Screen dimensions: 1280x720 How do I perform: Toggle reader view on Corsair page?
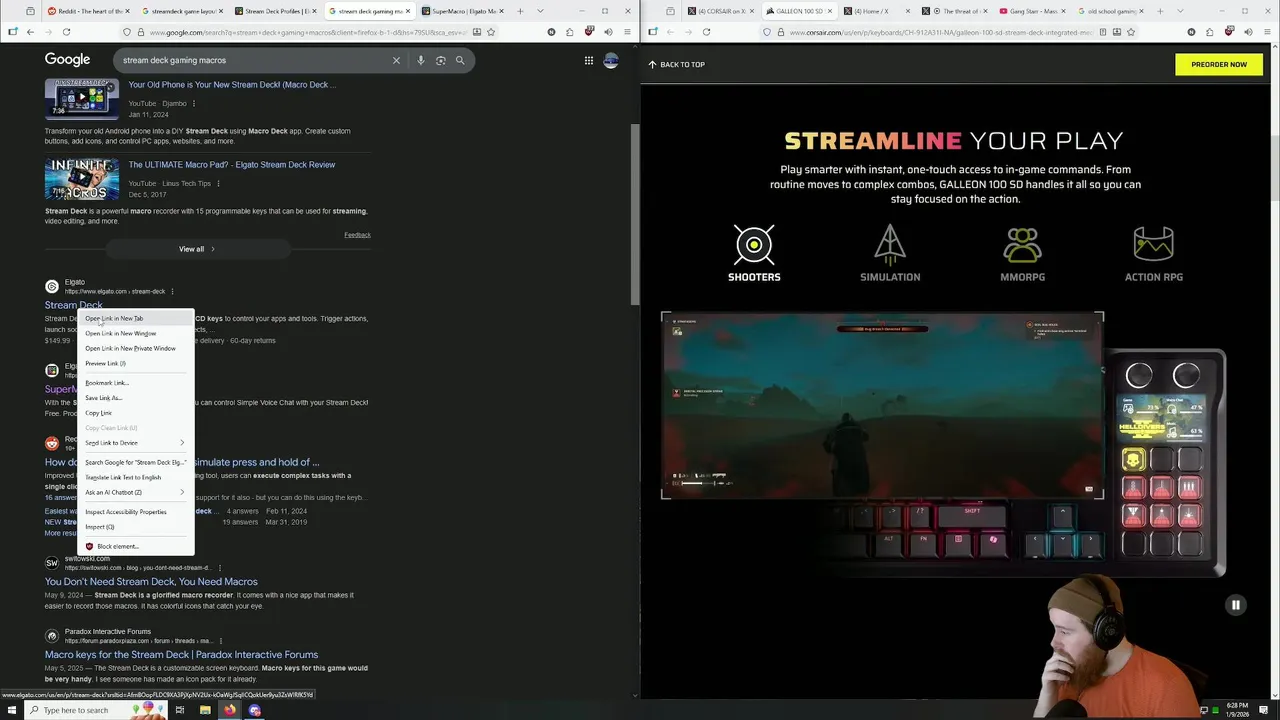[x=1103, y=32]
